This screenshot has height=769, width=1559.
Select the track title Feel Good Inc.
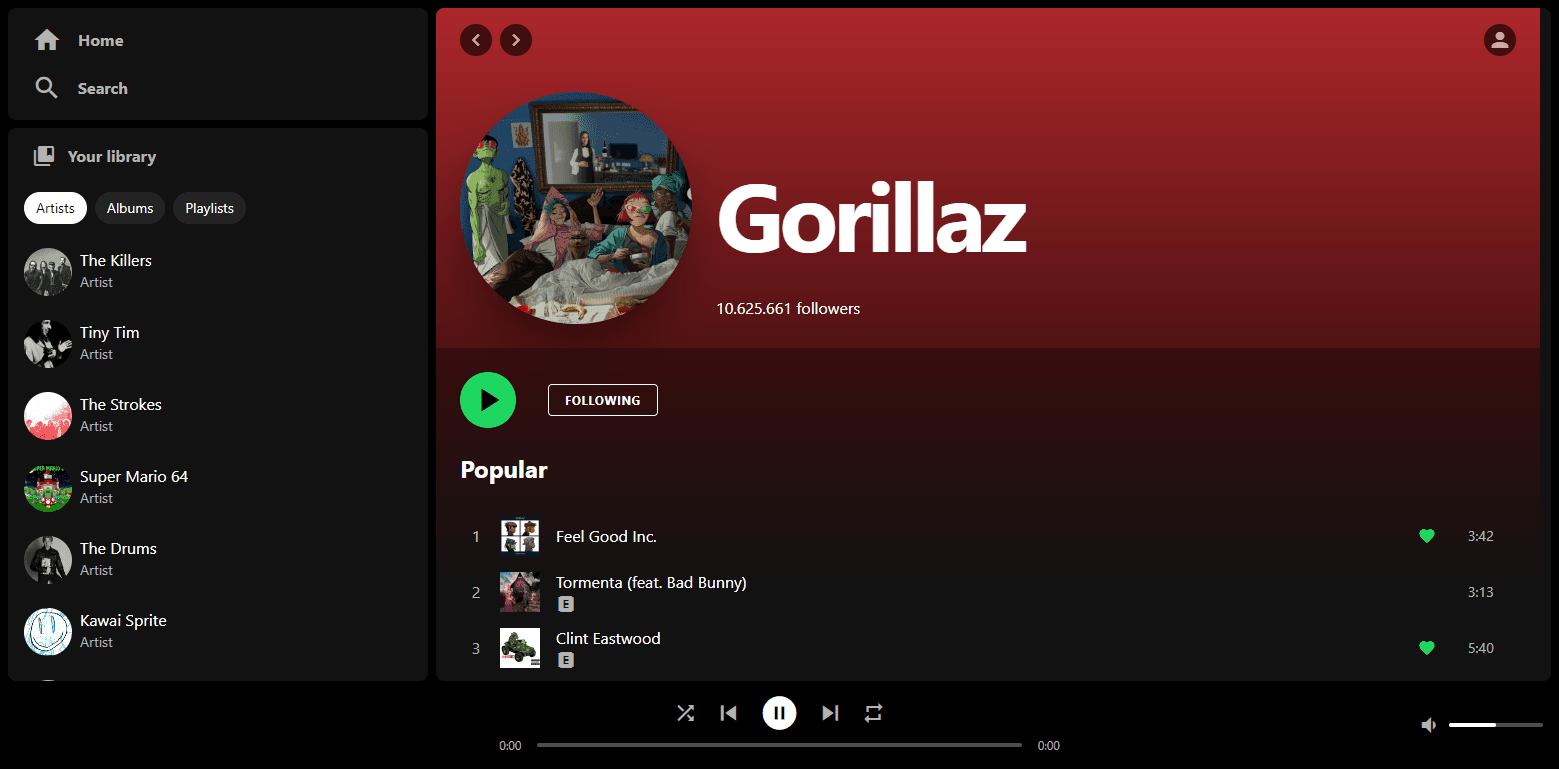[x=606, y=536]
